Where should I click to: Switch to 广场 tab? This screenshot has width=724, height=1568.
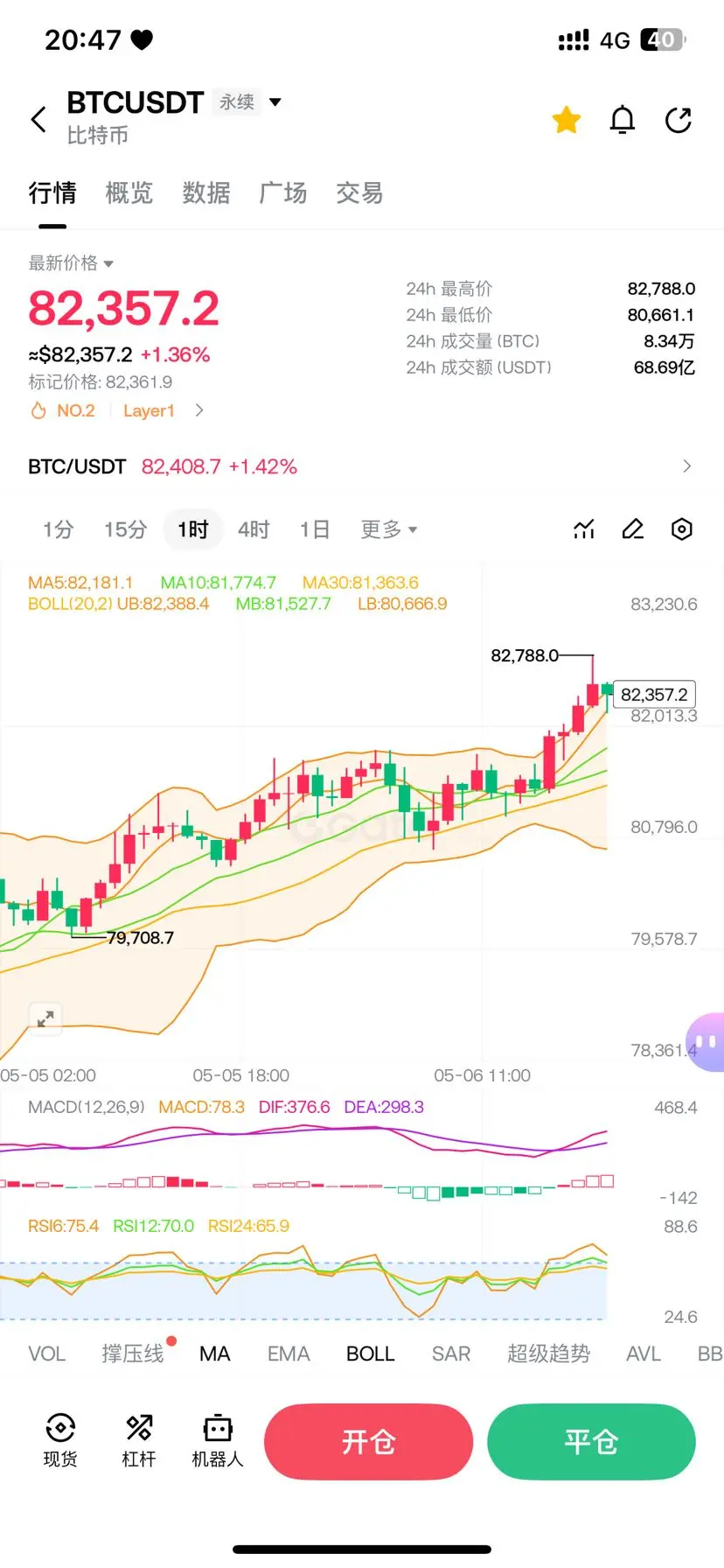click(283, 192)
